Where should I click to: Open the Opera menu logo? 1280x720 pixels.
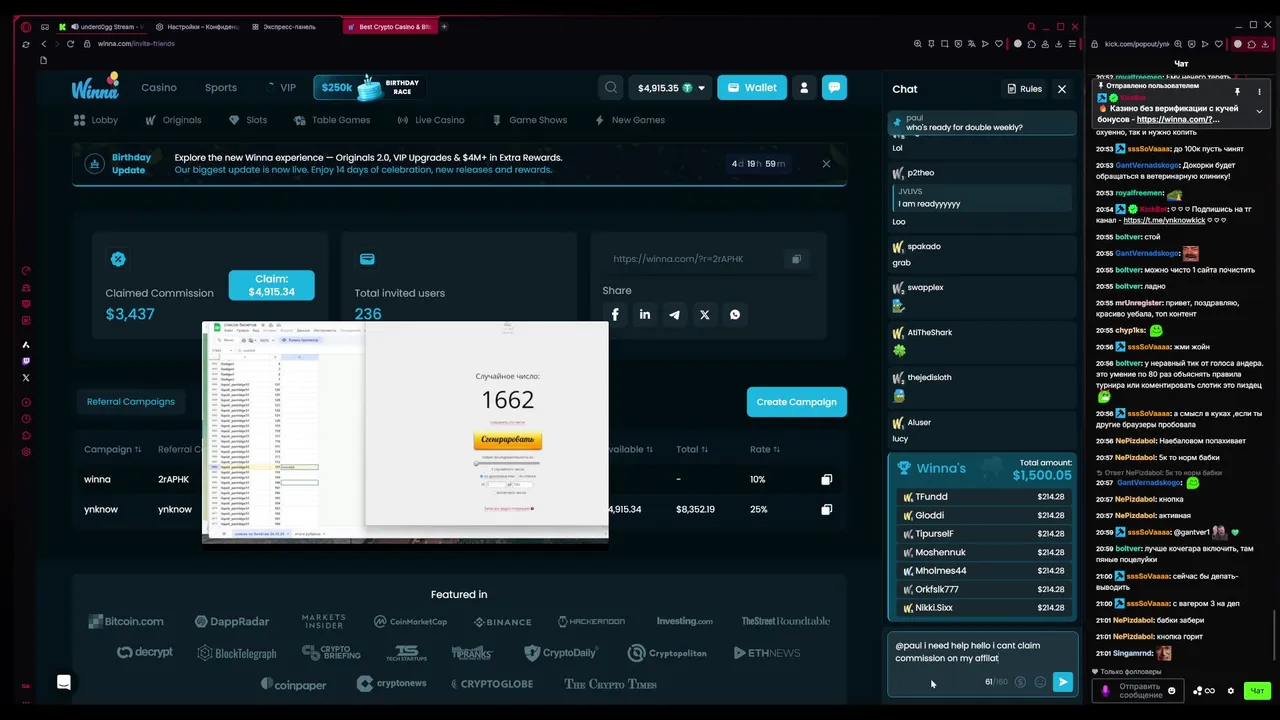(x=26, y=27)
